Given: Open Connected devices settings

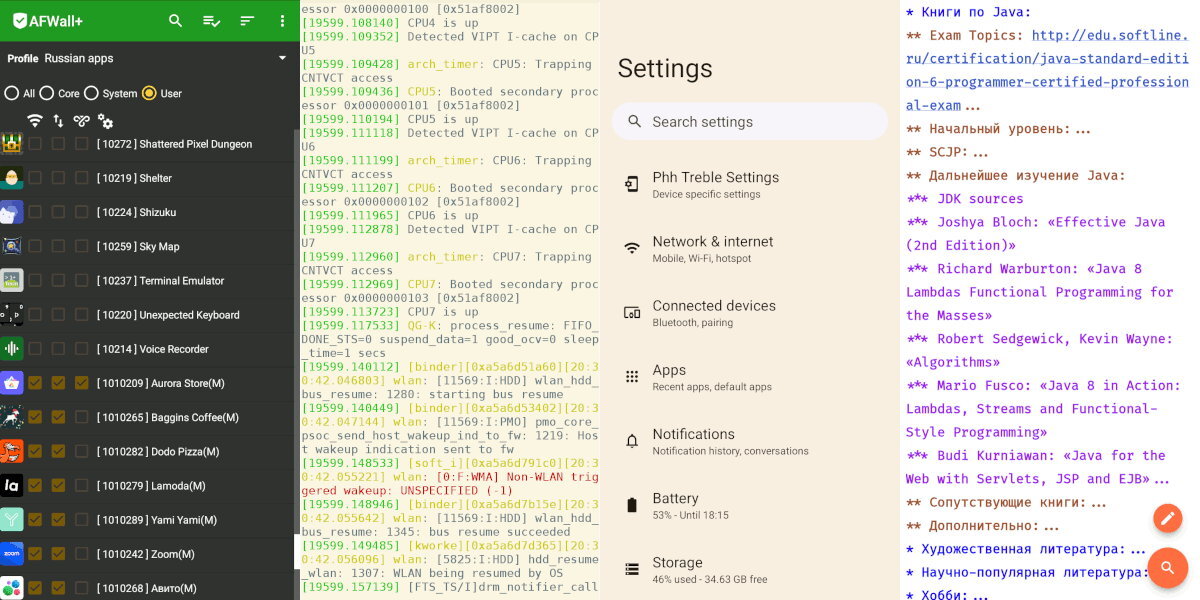Looking at the screenshot, I should point(750,313).
